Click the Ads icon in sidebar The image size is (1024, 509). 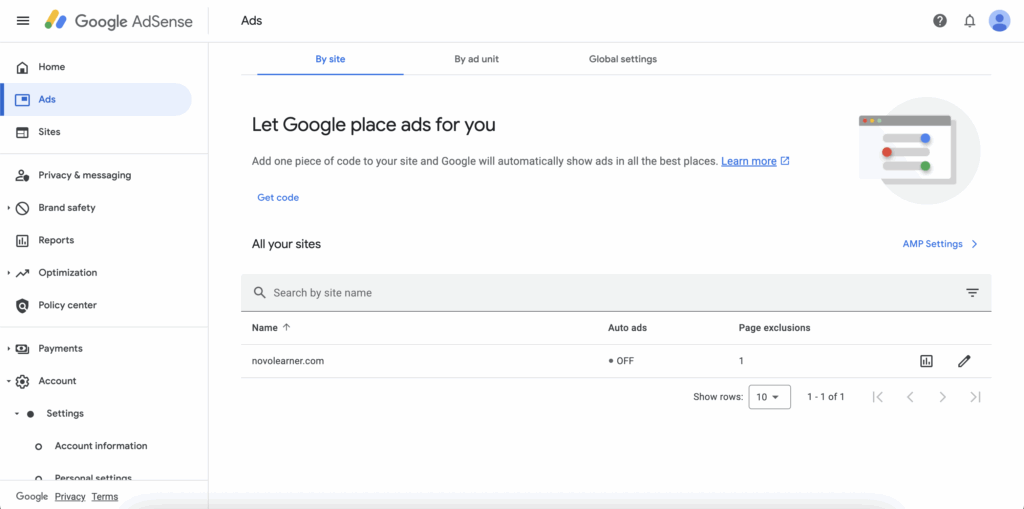click(x=22, y=100)
